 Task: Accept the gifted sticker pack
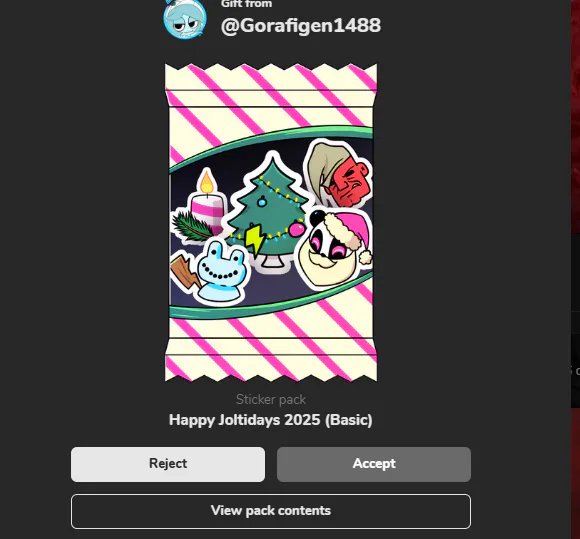374,464
